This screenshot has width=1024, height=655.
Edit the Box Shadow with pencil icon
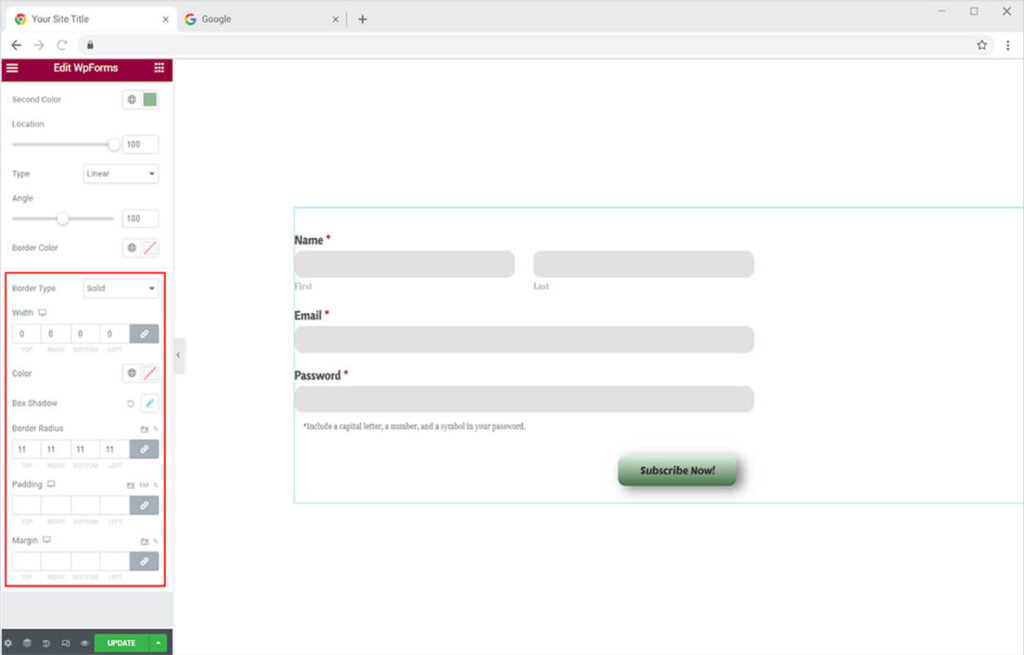[149, 404]
